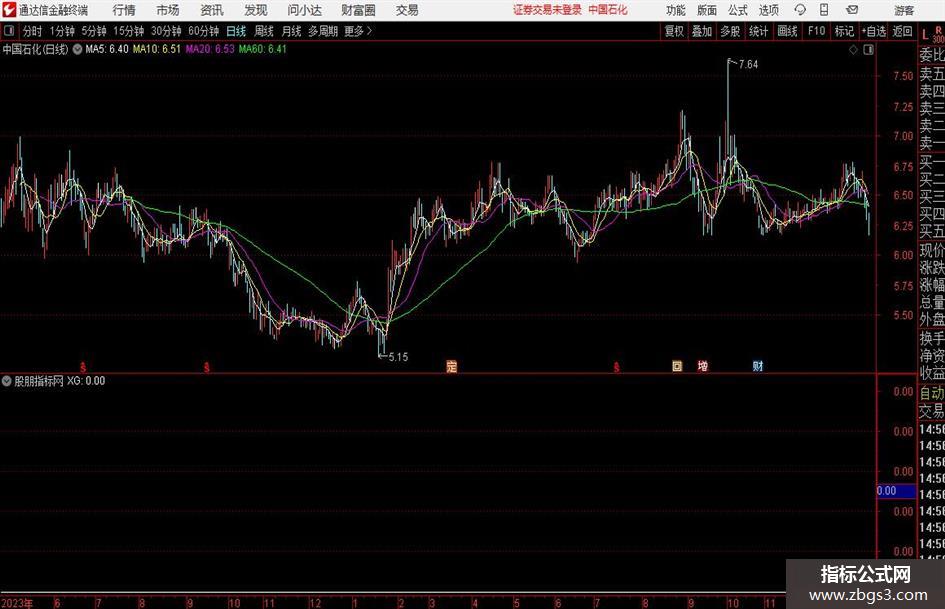Click the 复权 toolbar button
The width and height of the screenshot is (945, 609).
click(674, 31)
